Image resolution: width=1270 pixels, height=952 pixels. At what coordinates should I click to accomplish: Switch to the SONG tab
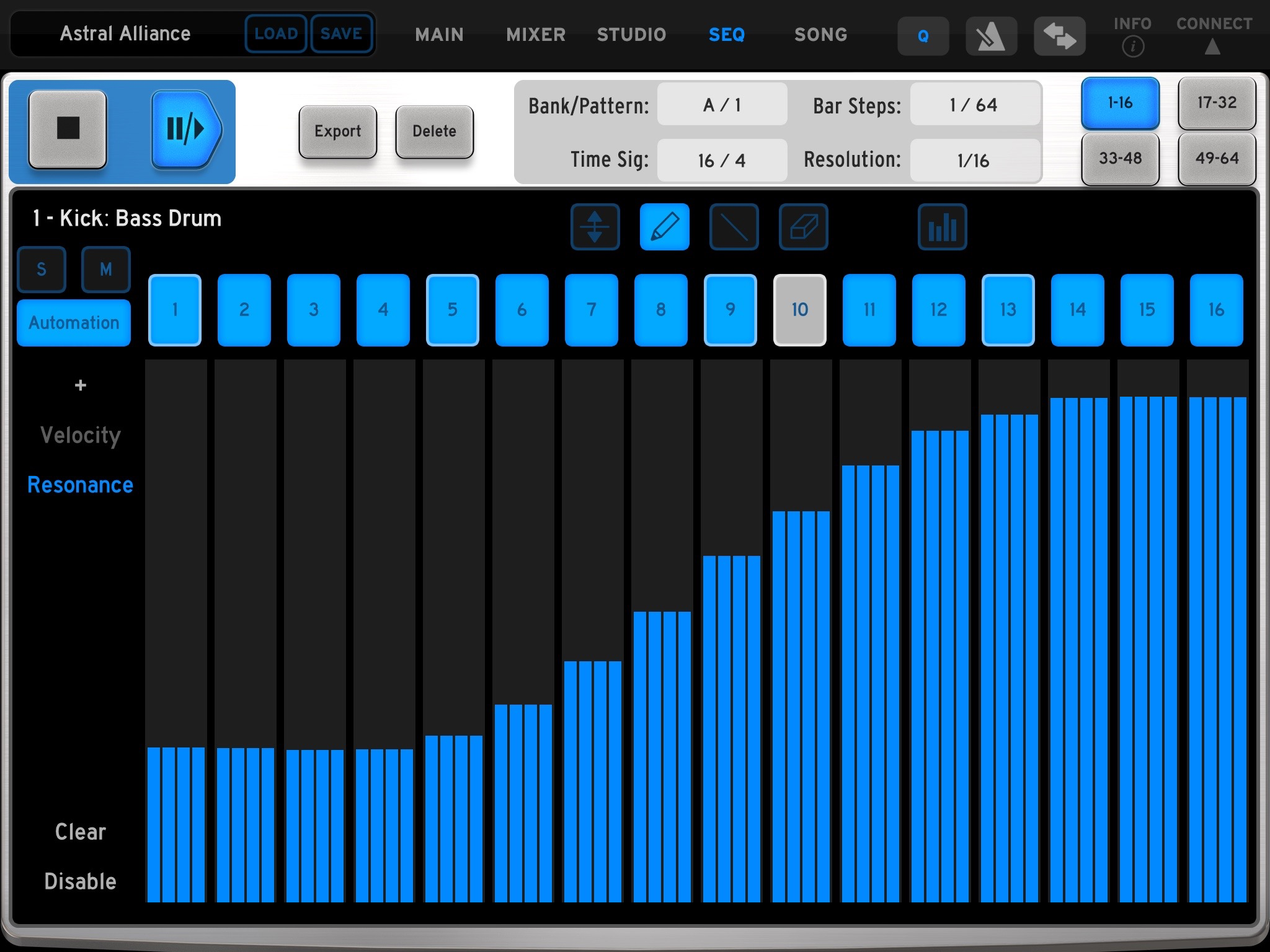(x=820, y=35)
